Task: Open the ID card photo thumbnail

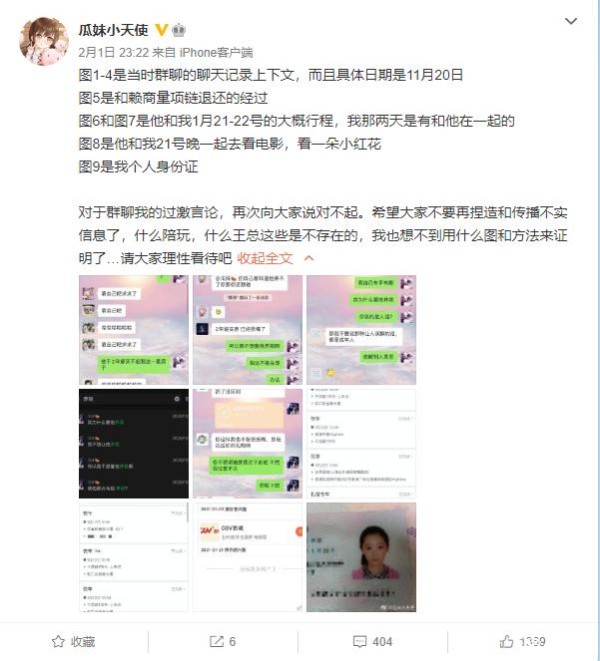Action: [361, 557]
